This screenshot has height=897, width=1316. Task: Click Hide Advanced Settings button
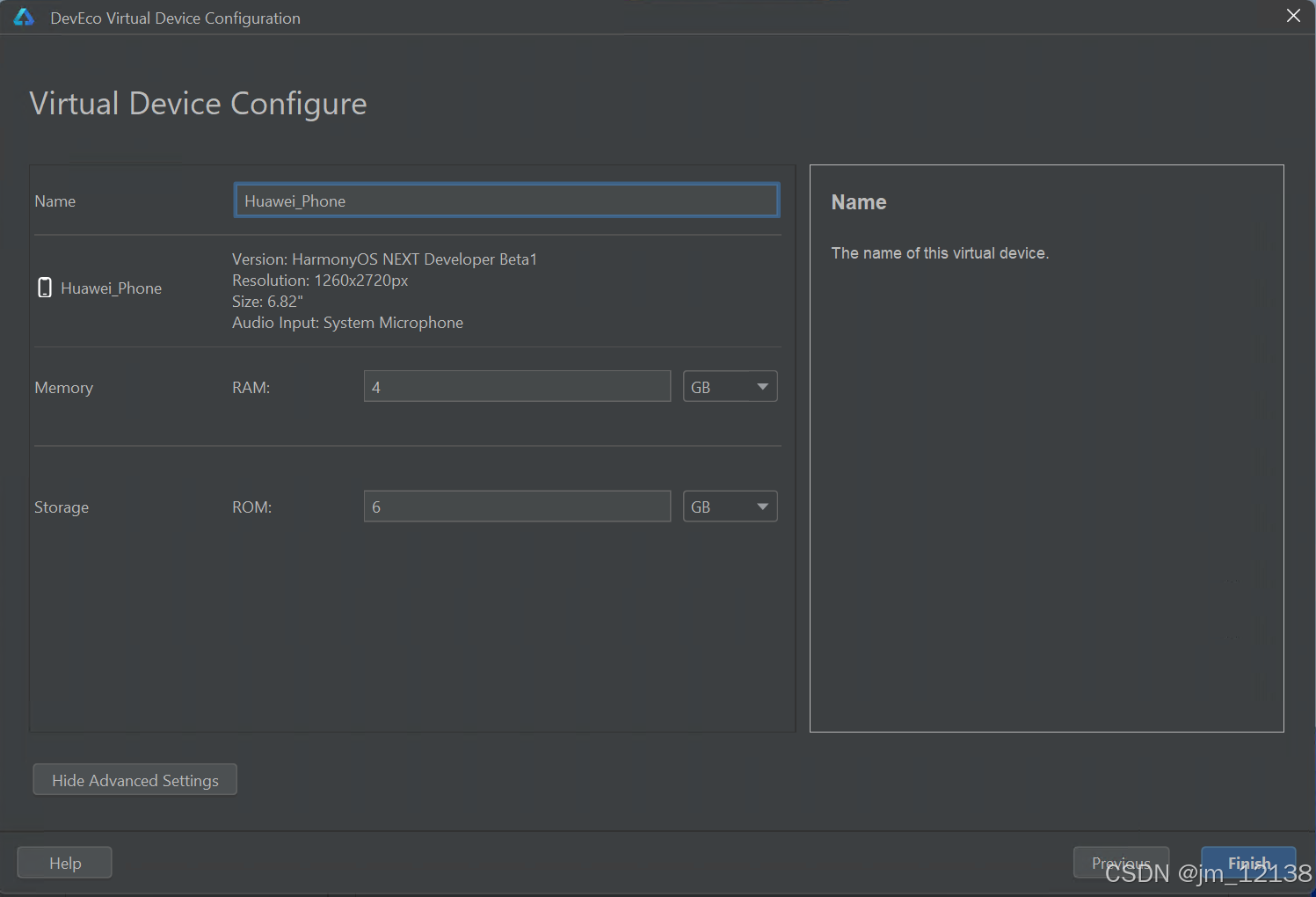point(135,780)
